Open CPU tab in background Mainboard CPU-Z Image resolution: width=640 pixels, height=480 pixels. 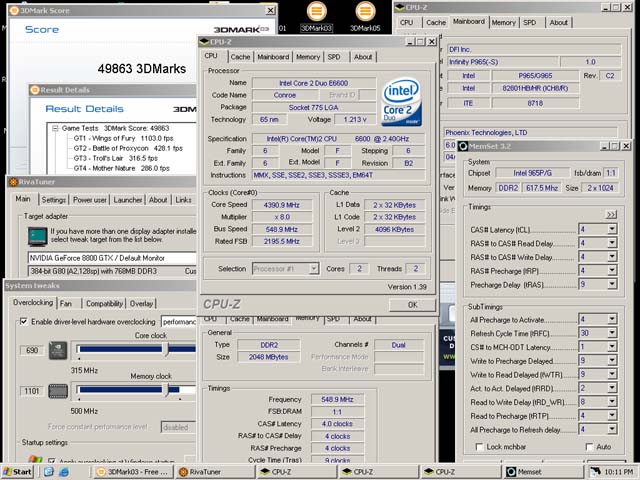(x=407, y=22)
